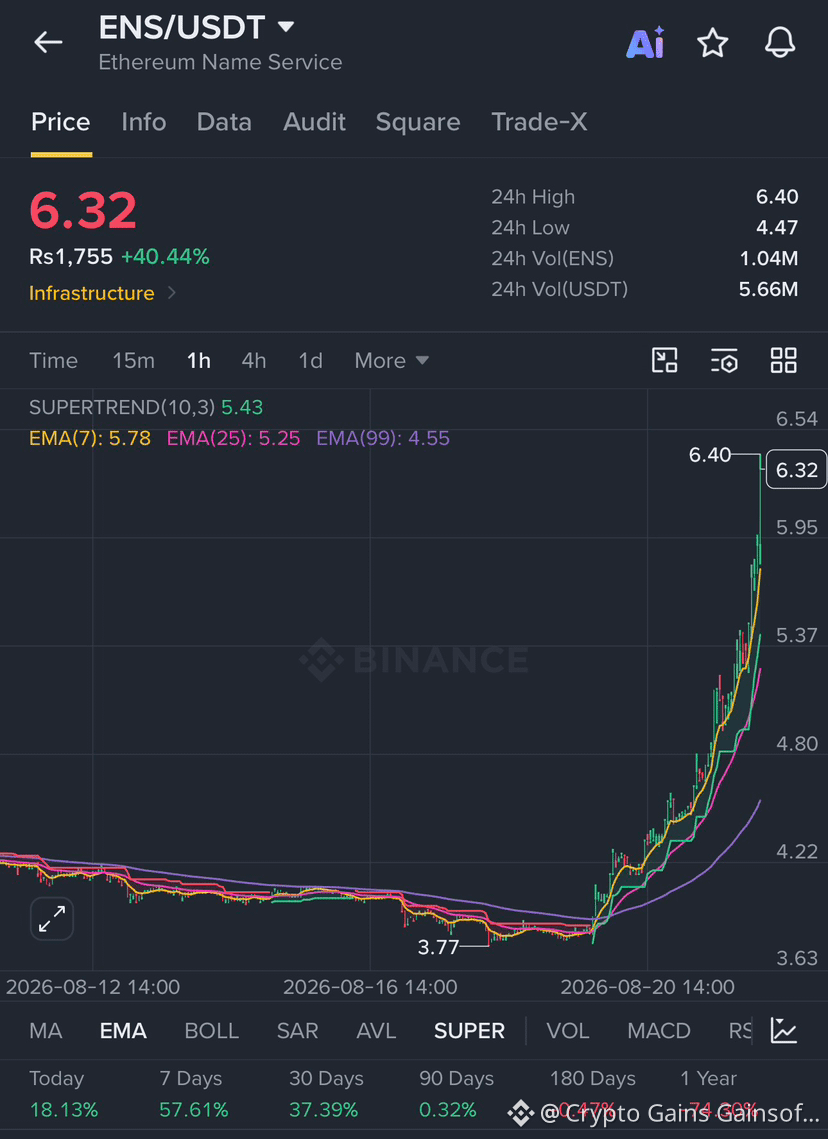Screen dimensions: 828x1139
Task: Open the Infrastructure category link
Action: 102,293
